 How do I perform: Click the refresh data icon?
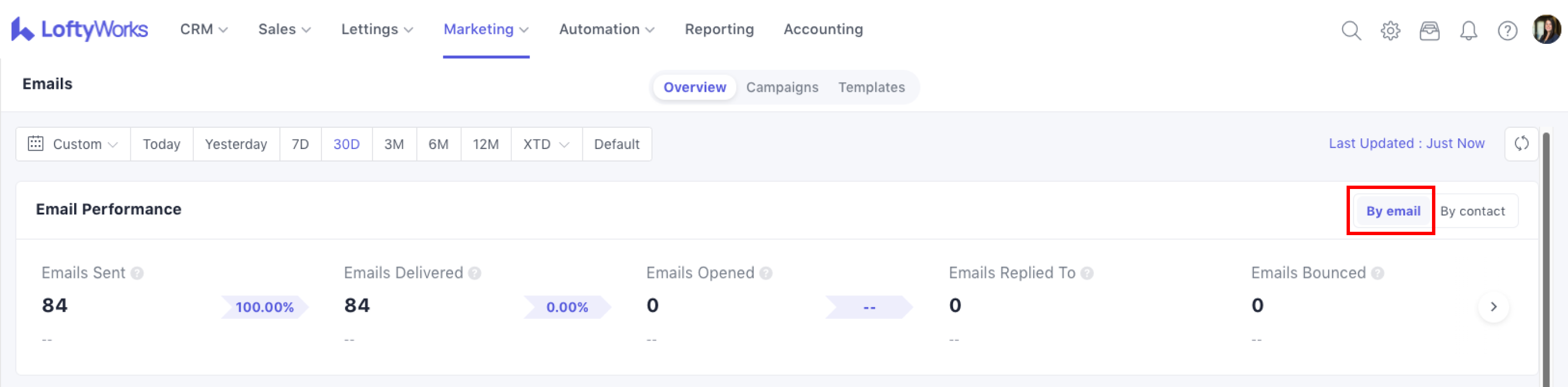(1521, 144)
